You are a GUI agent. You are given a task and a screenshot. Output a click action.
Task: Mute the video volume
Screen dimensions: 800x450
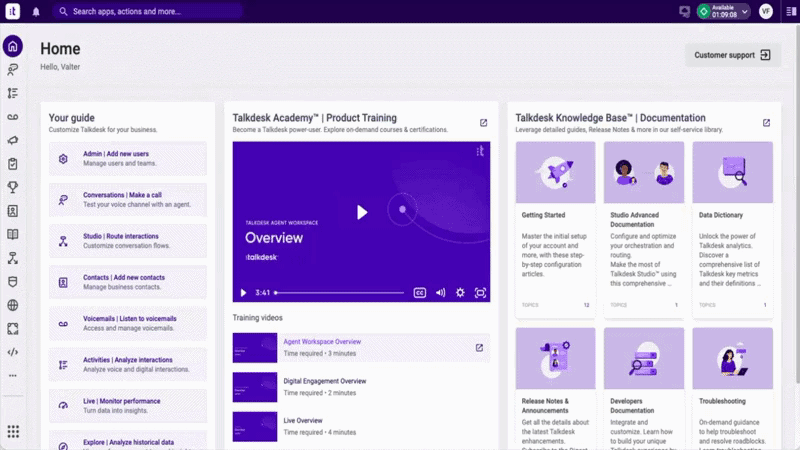440,293
